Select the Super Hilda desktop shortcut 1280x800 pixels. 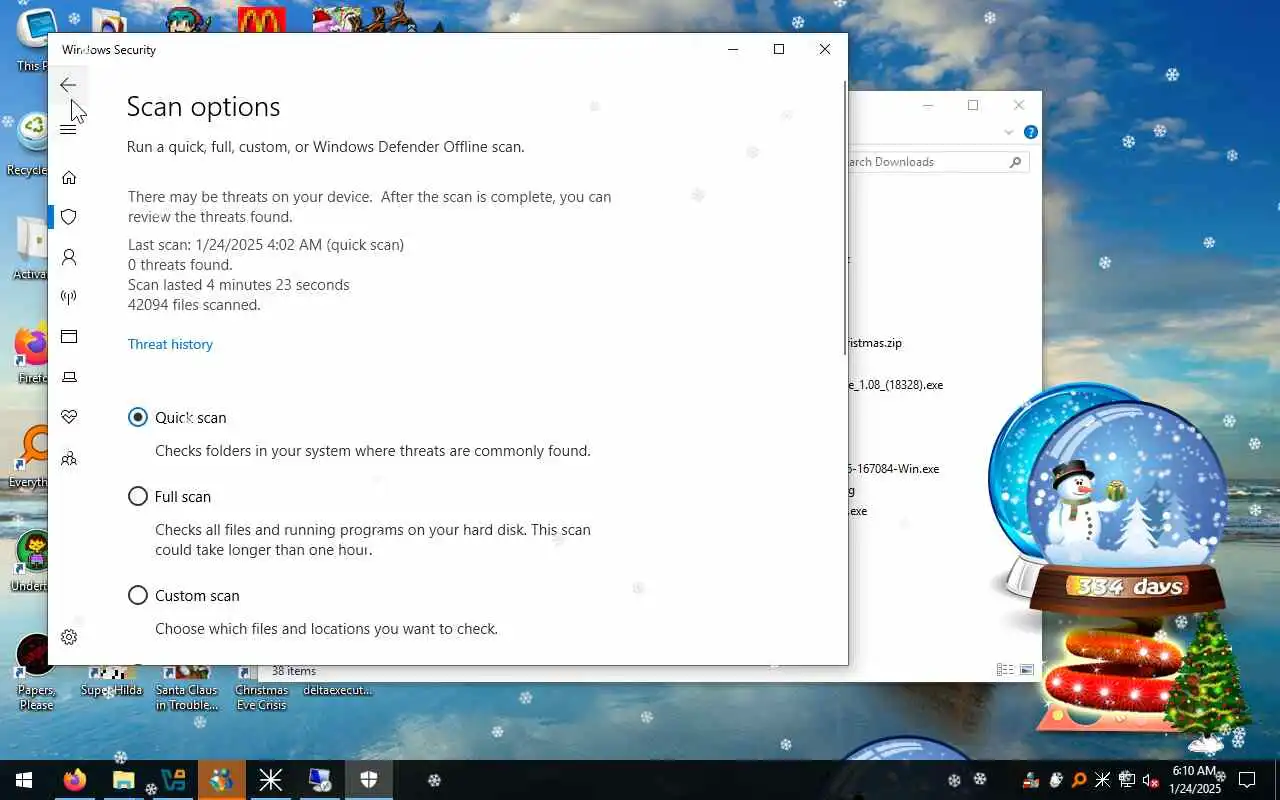tap(112, 682)
